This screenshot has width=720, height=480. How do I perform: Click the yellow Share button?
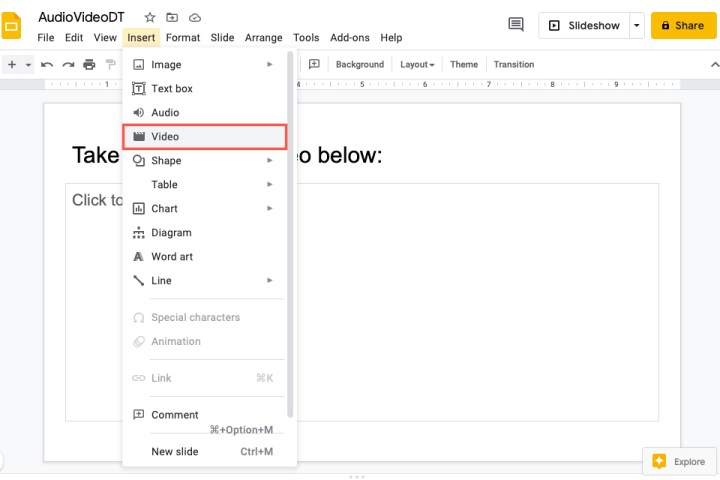tap(684, 25)
